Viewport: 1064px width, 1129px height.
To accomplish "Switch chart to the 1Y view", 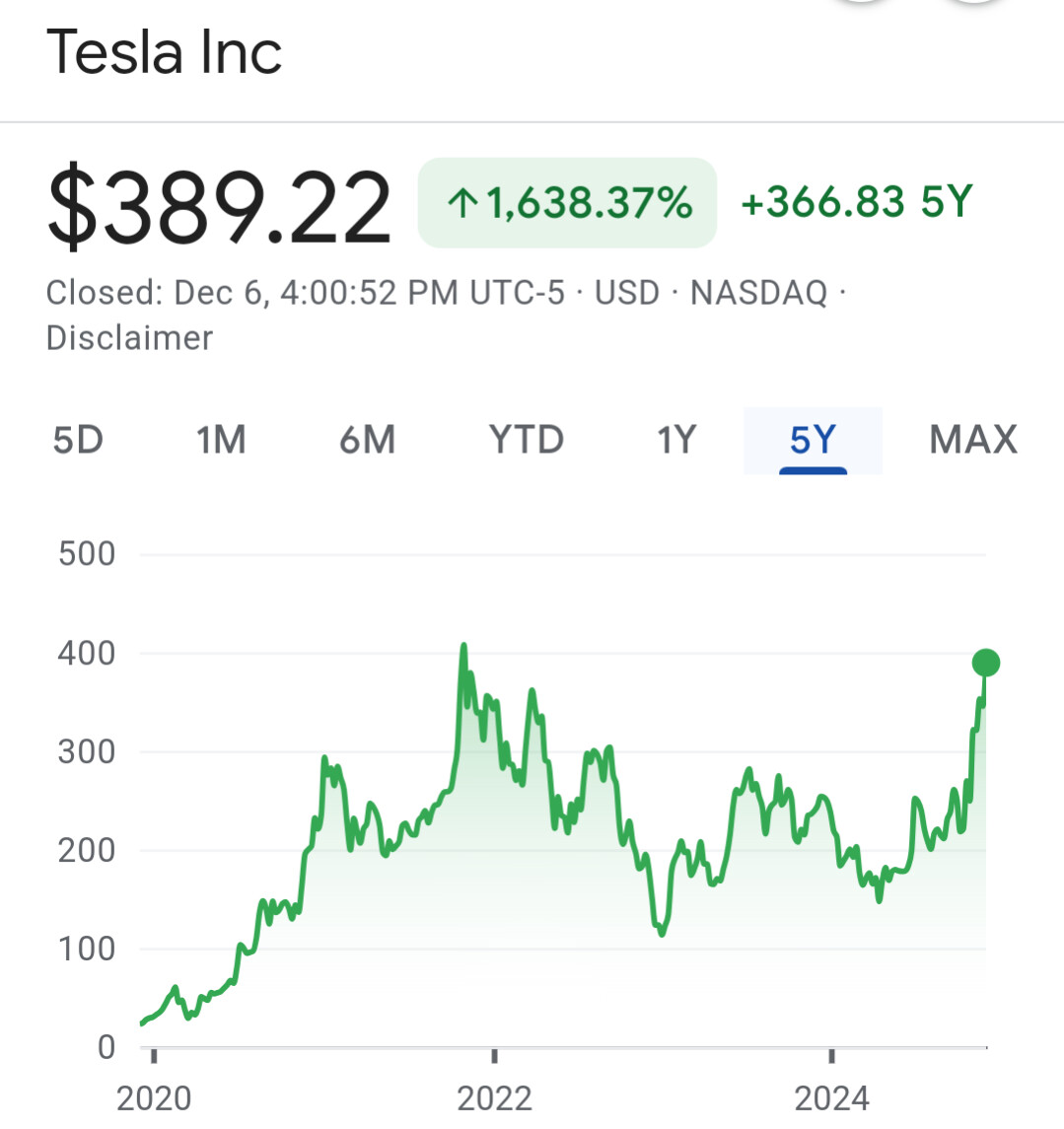I will (676, 440).
